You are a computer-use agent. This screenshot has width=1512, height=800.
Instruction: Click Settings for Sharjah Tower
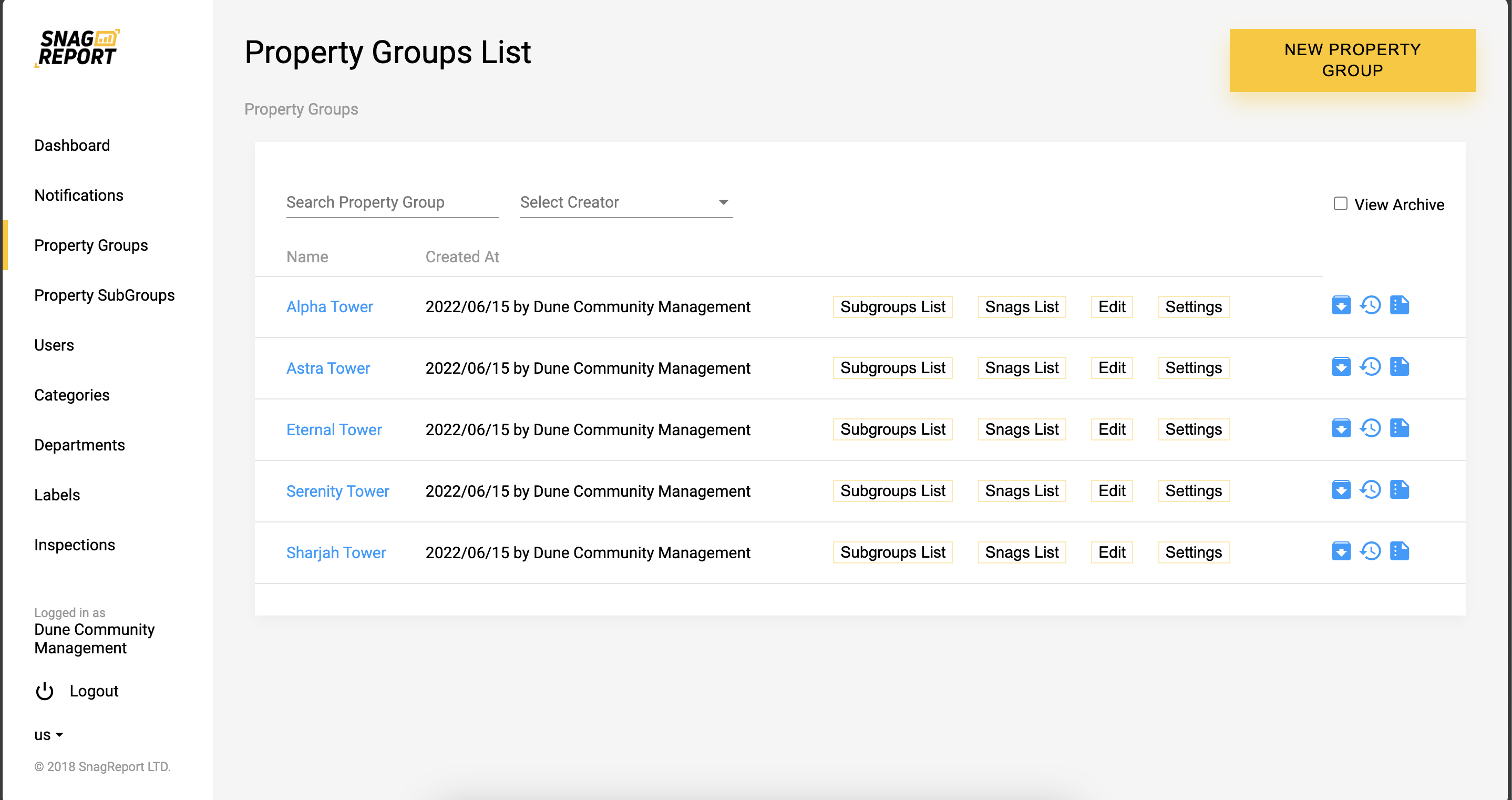1192,552
